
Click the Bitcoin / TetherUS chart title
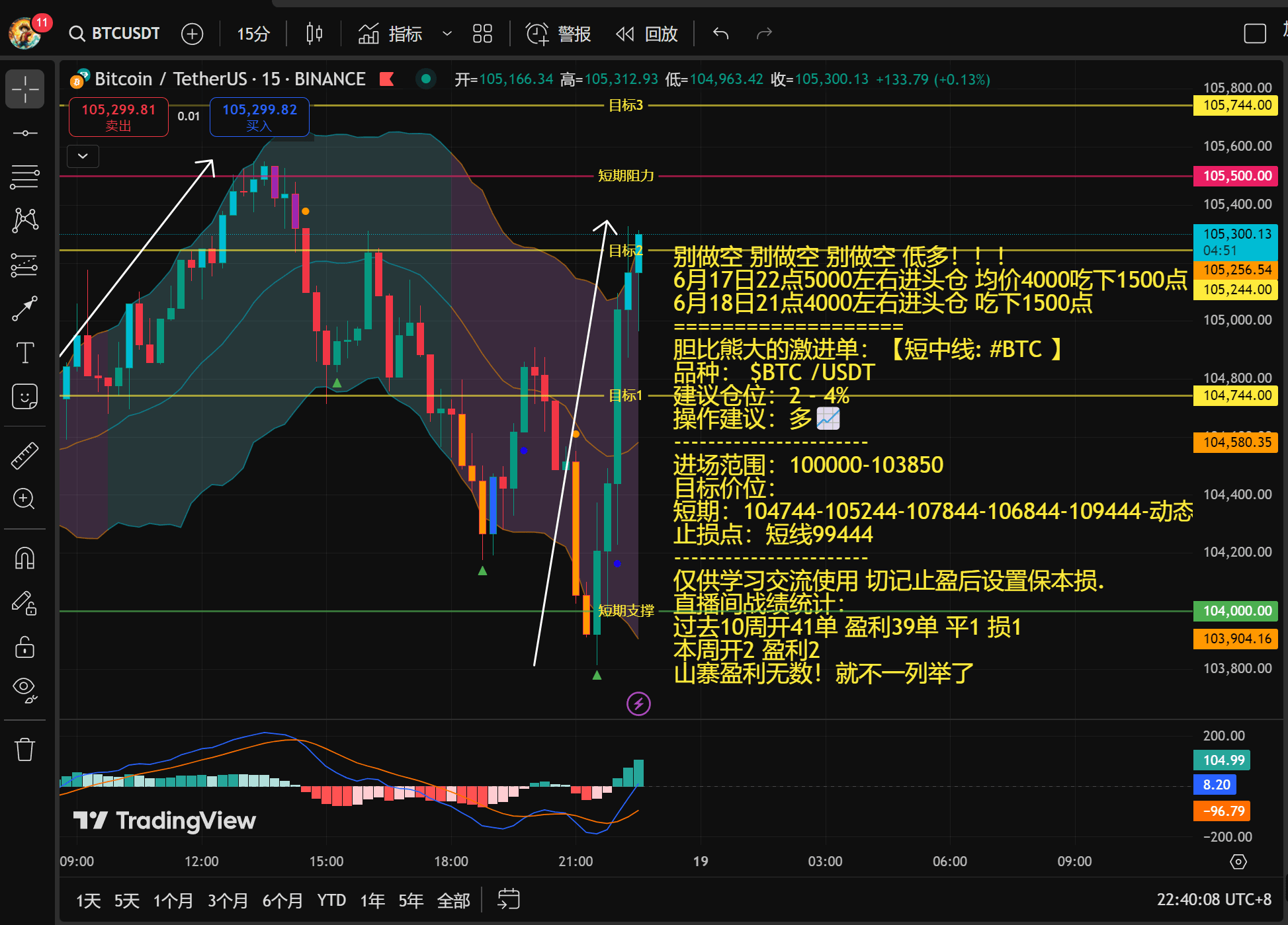[230, 79]
